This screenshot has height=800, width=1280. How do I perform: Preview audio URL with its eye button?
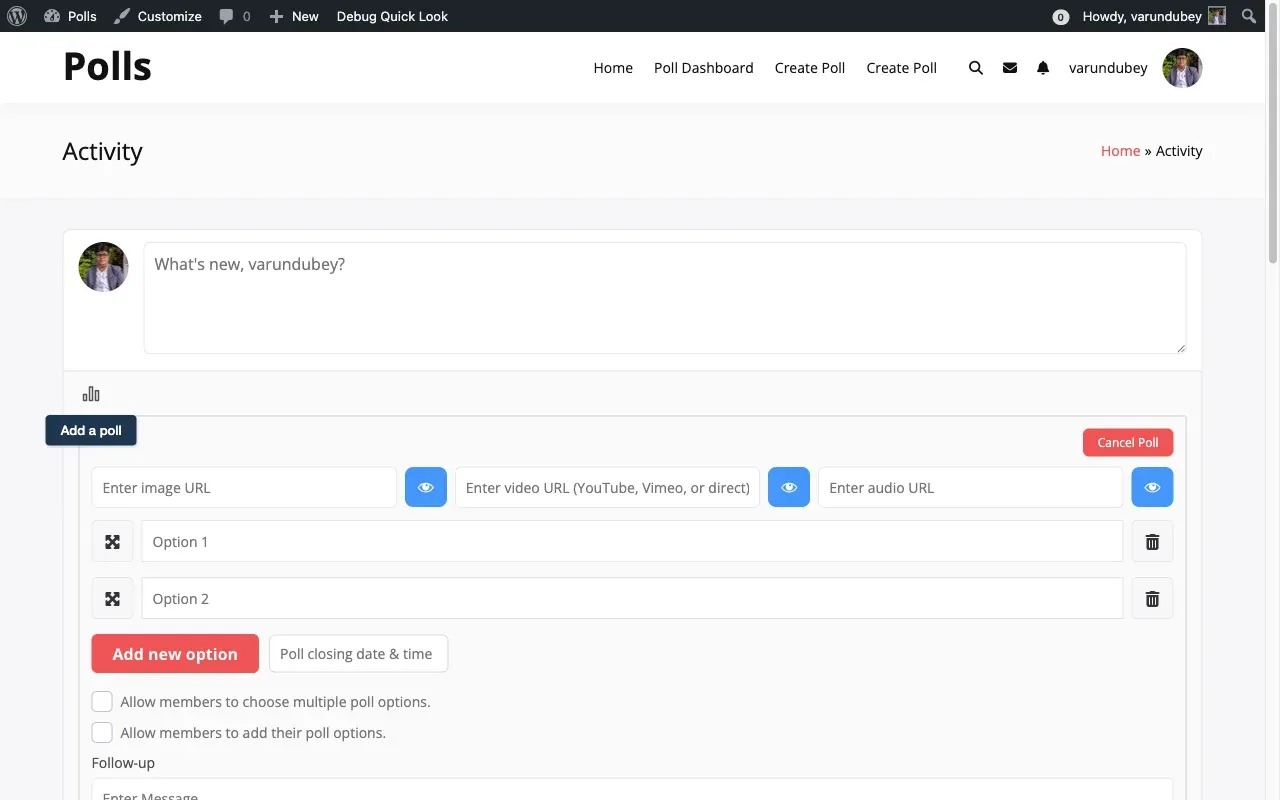1152,488
